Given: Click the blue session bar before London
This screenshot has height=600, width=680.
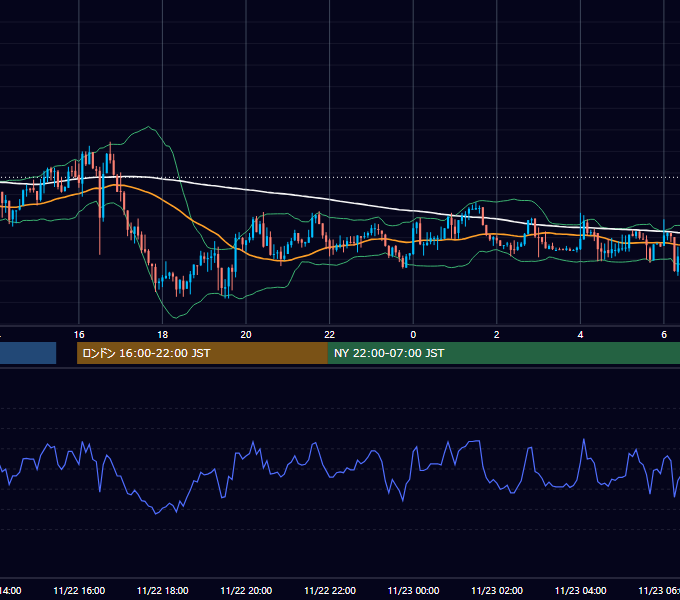Looking at the screenshot, I should [28, 353].
